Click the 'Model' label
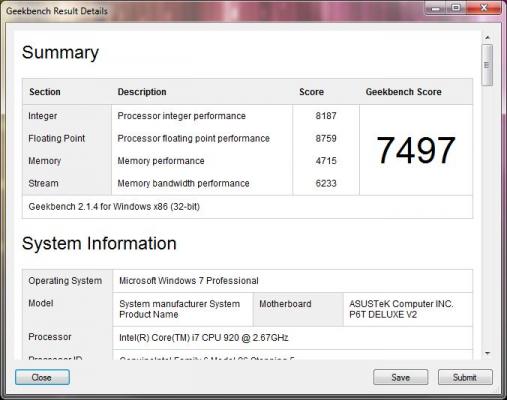 click(x=41, y=303)
